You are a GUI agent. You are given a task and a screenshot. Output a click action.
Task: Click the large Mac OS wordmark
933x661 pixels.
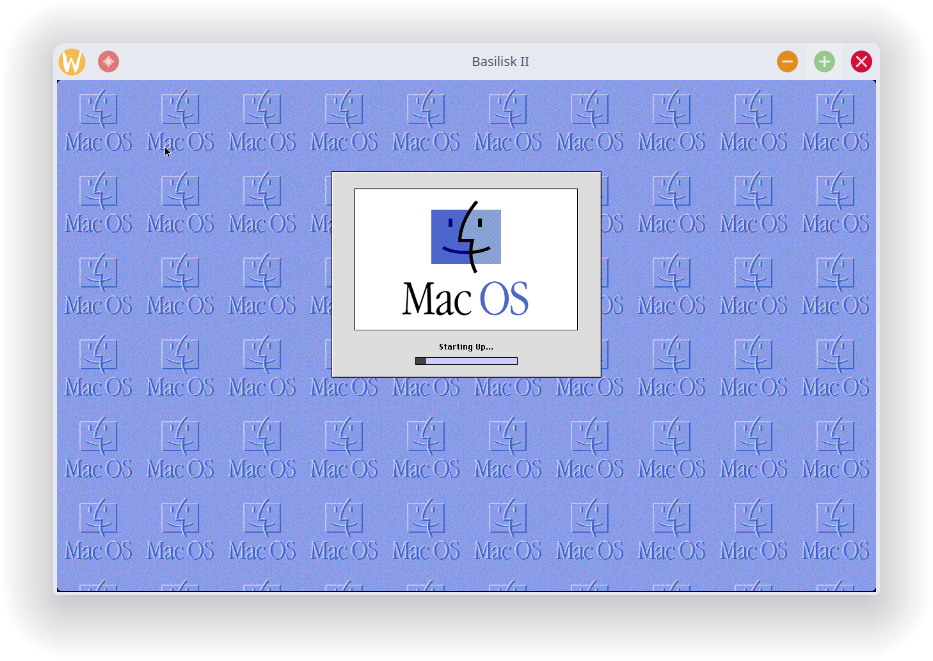[465, 299]
